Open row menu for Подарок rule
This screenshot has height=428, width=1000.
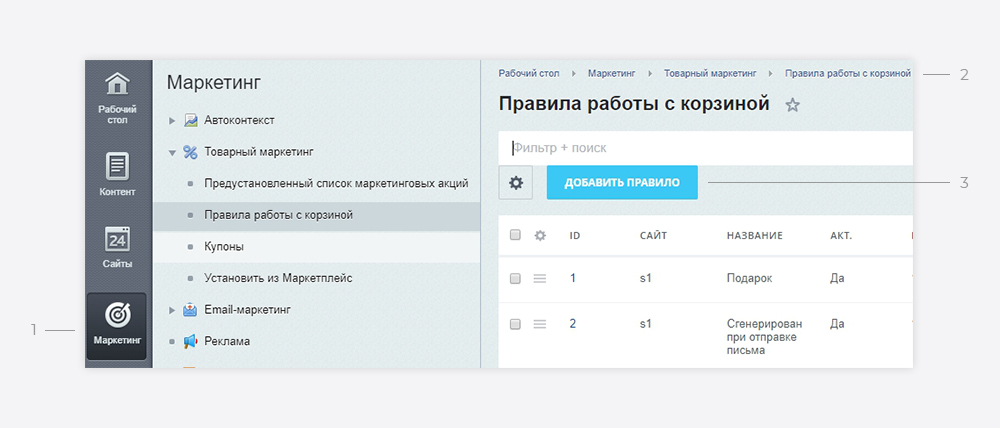pos(540,279)
